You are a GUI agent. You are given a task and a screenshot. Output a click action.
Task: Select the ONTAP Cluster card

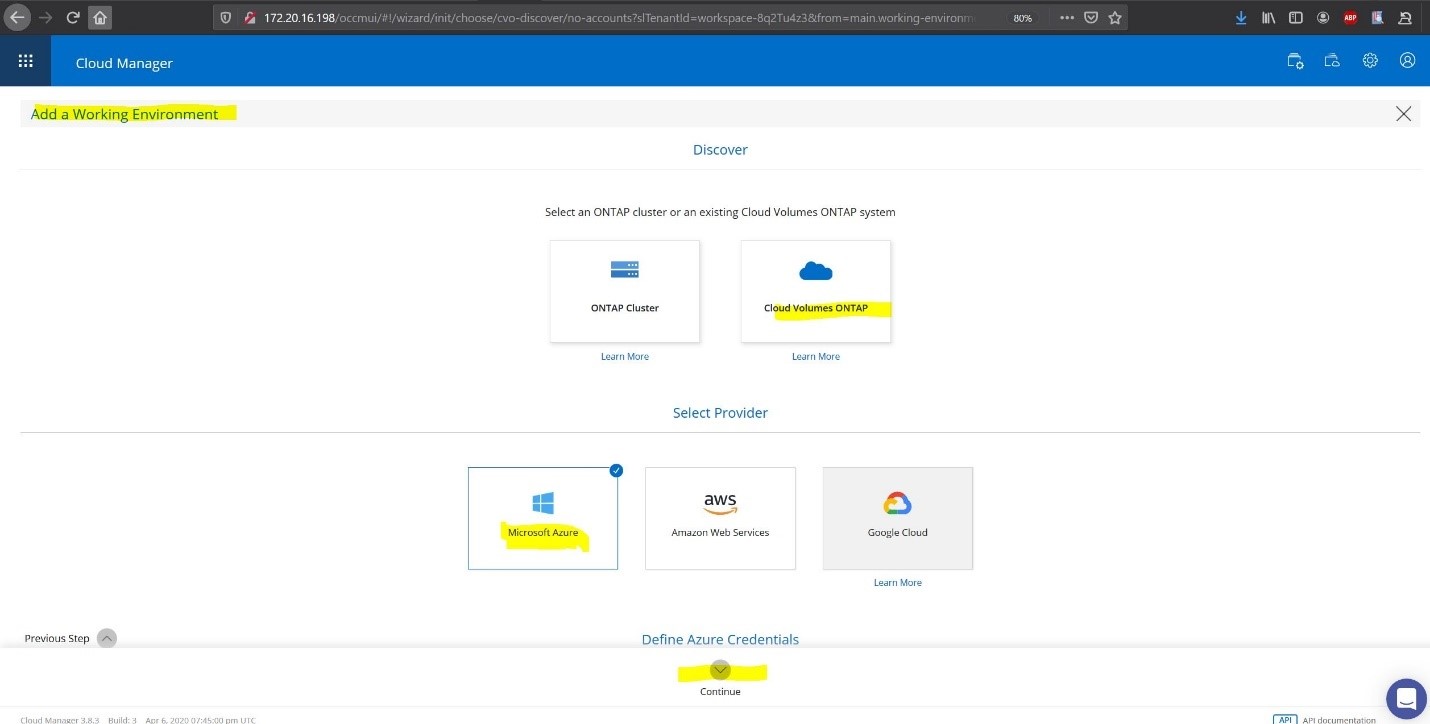(625, 291)
